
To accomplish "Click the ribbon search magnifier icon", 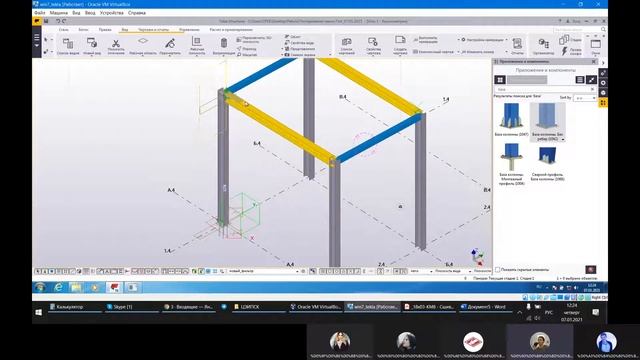I will pyautogui.click(x=603, y=29).
